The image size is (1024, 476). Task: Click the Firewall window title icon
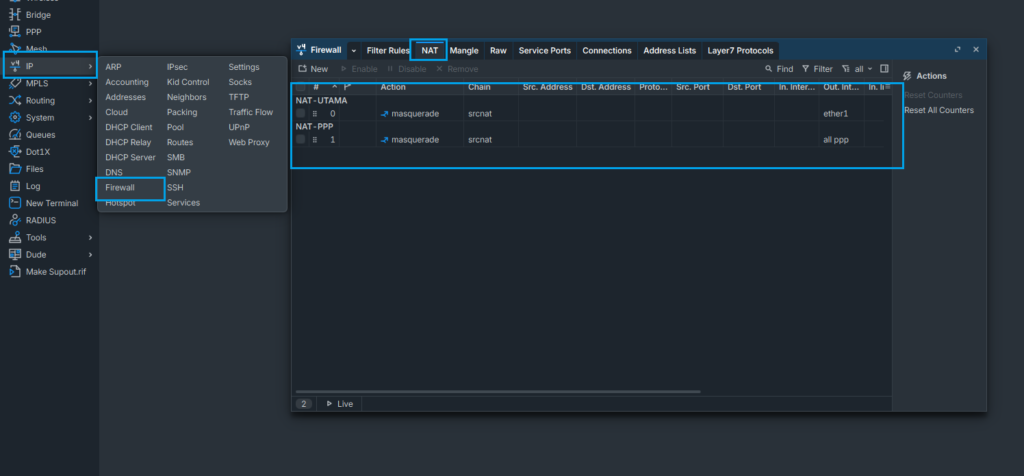click(301, 50)
